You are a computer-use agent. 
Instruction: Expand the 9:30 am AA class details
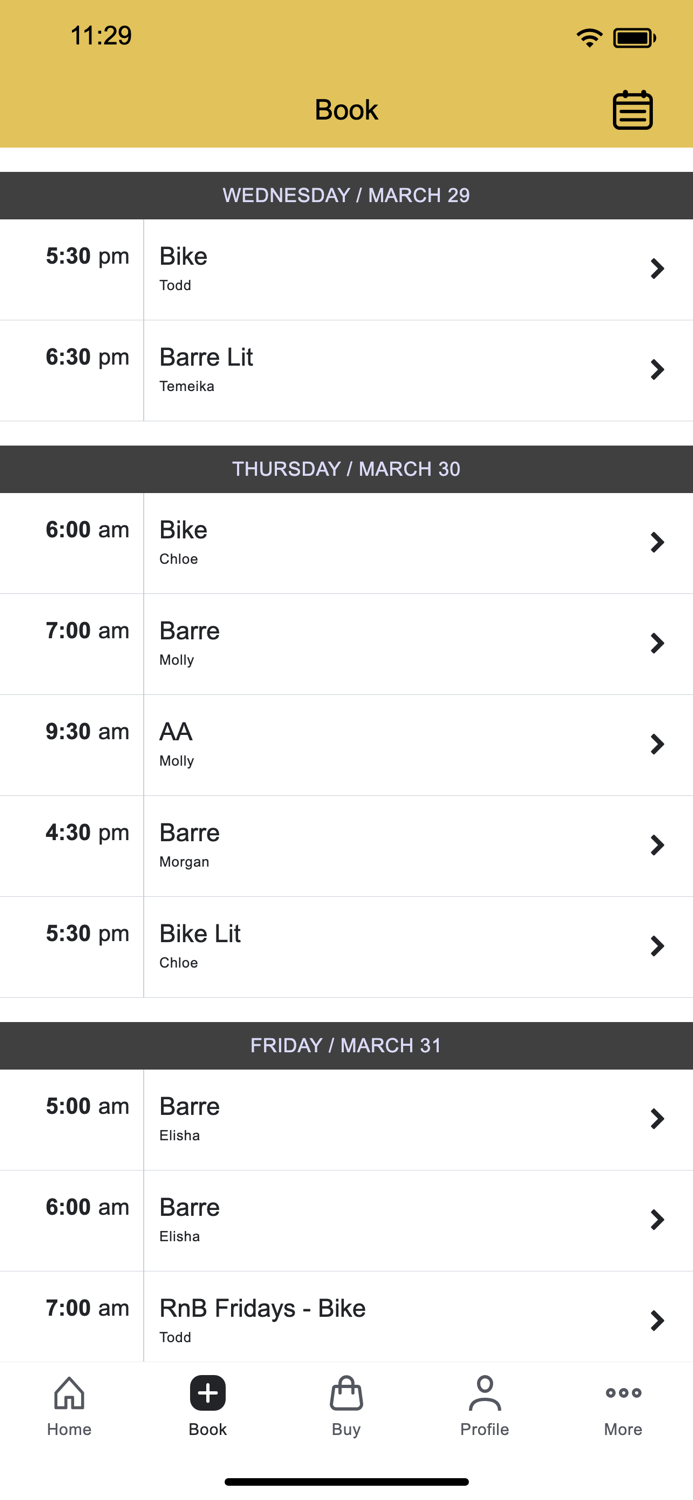(657, 744)
